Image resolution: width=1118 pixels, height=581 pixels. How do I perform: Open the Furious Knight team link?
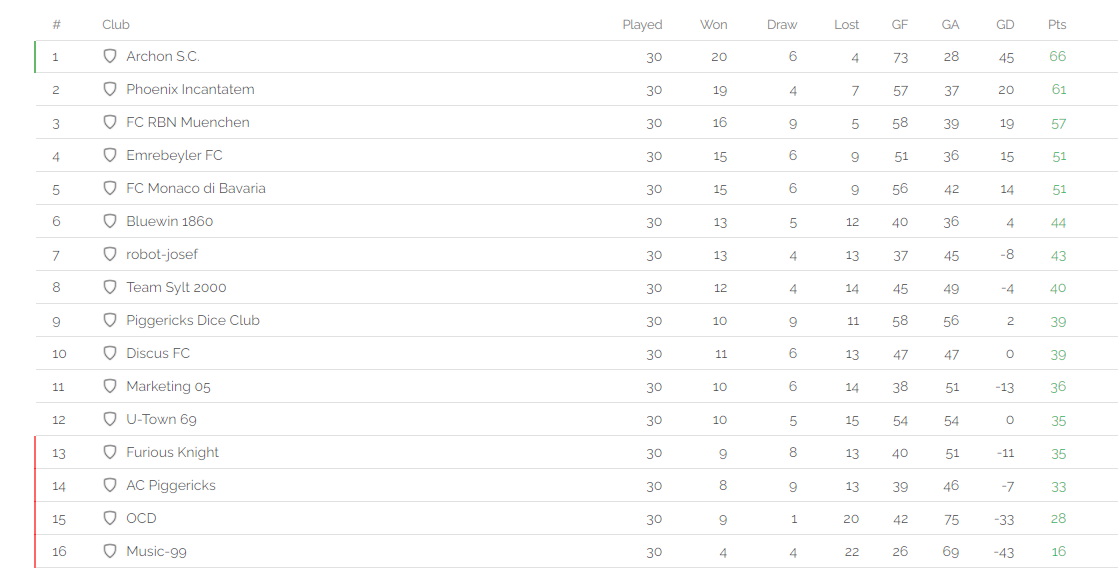pyautogui.click(x=172, y=452)
